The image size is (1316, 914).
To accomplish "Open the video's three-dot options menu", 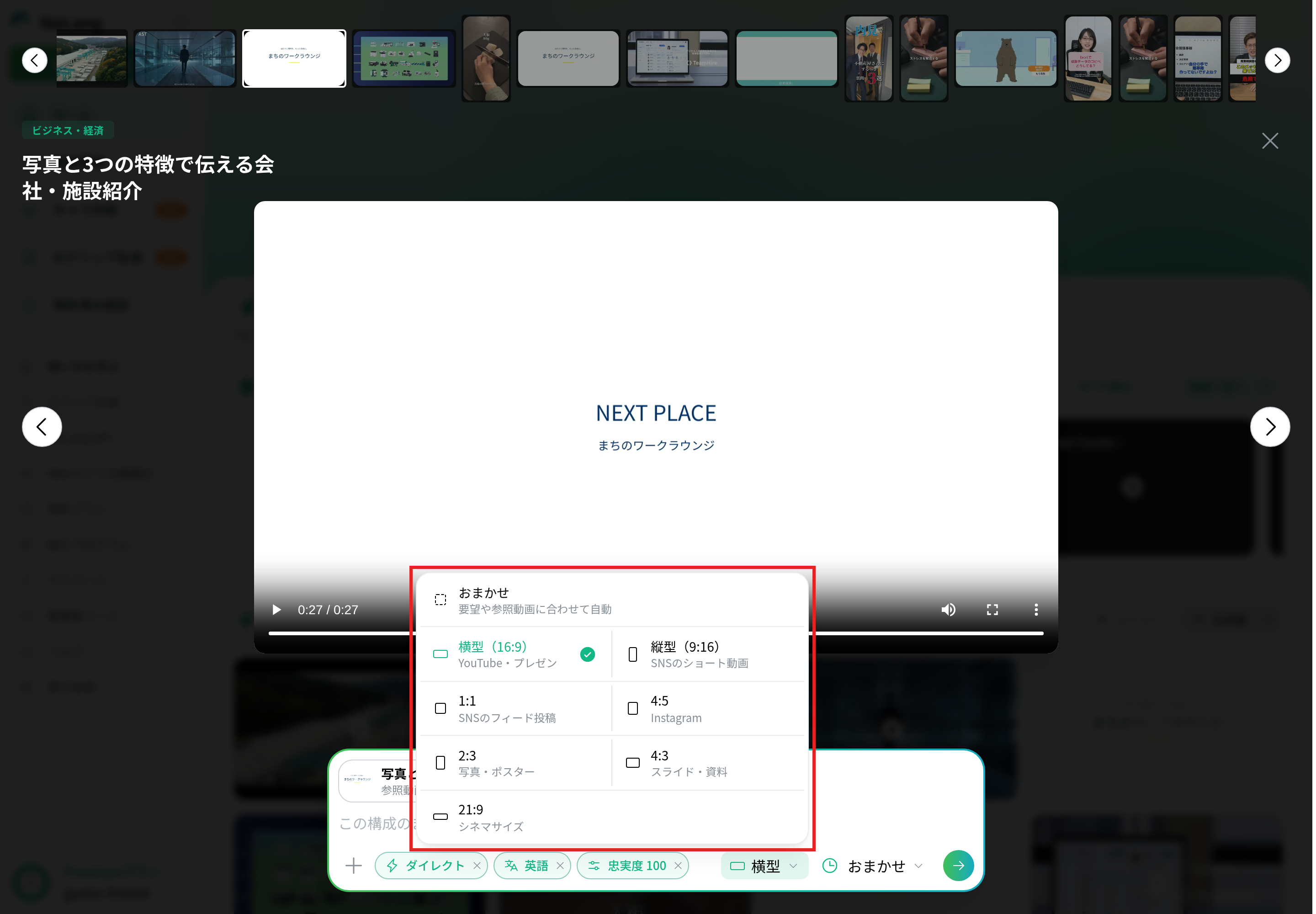I will (x=1035, y=610).
